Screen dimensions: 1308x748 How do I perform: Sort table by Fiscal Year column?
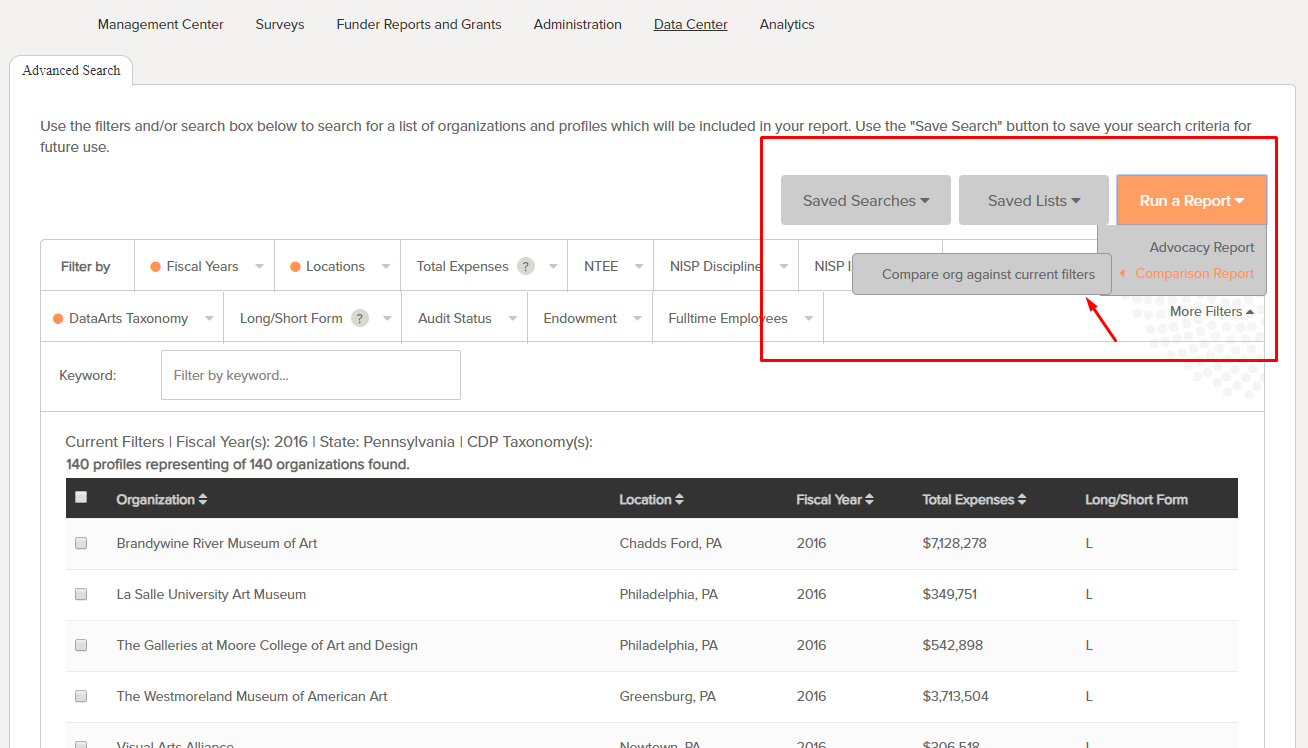click(869, 499)
